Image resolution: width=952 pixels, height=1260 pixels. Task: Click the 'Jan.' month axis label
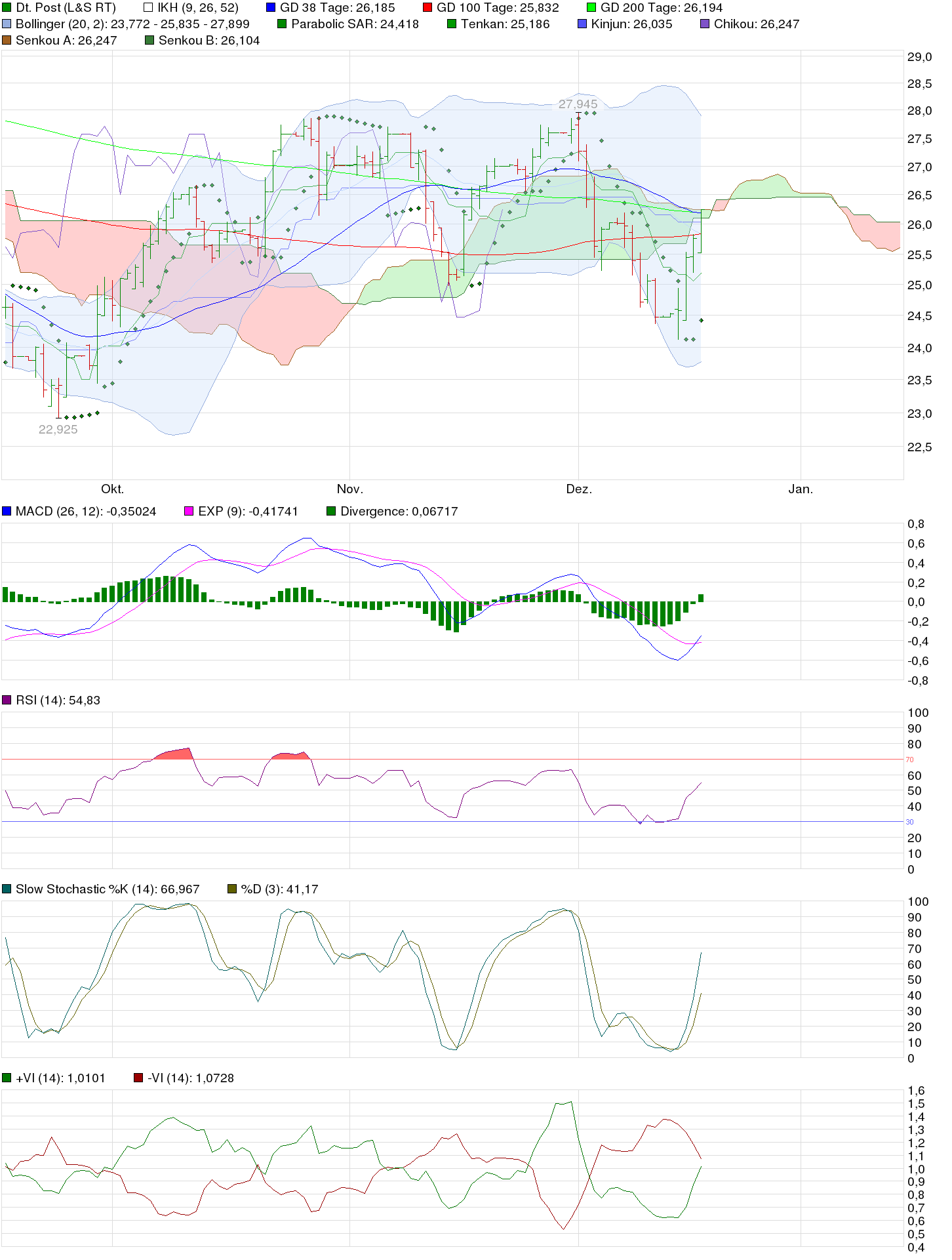coord(801,489)
